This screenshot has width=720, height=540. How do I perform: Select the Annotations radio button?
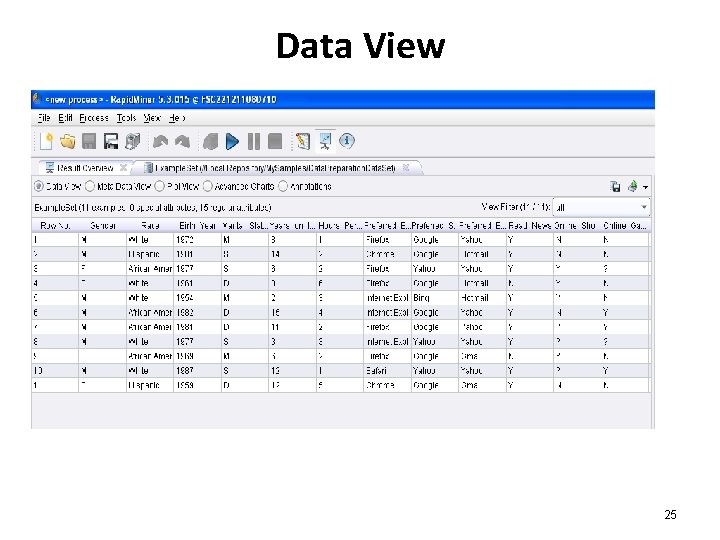click(x=283, y=186)
